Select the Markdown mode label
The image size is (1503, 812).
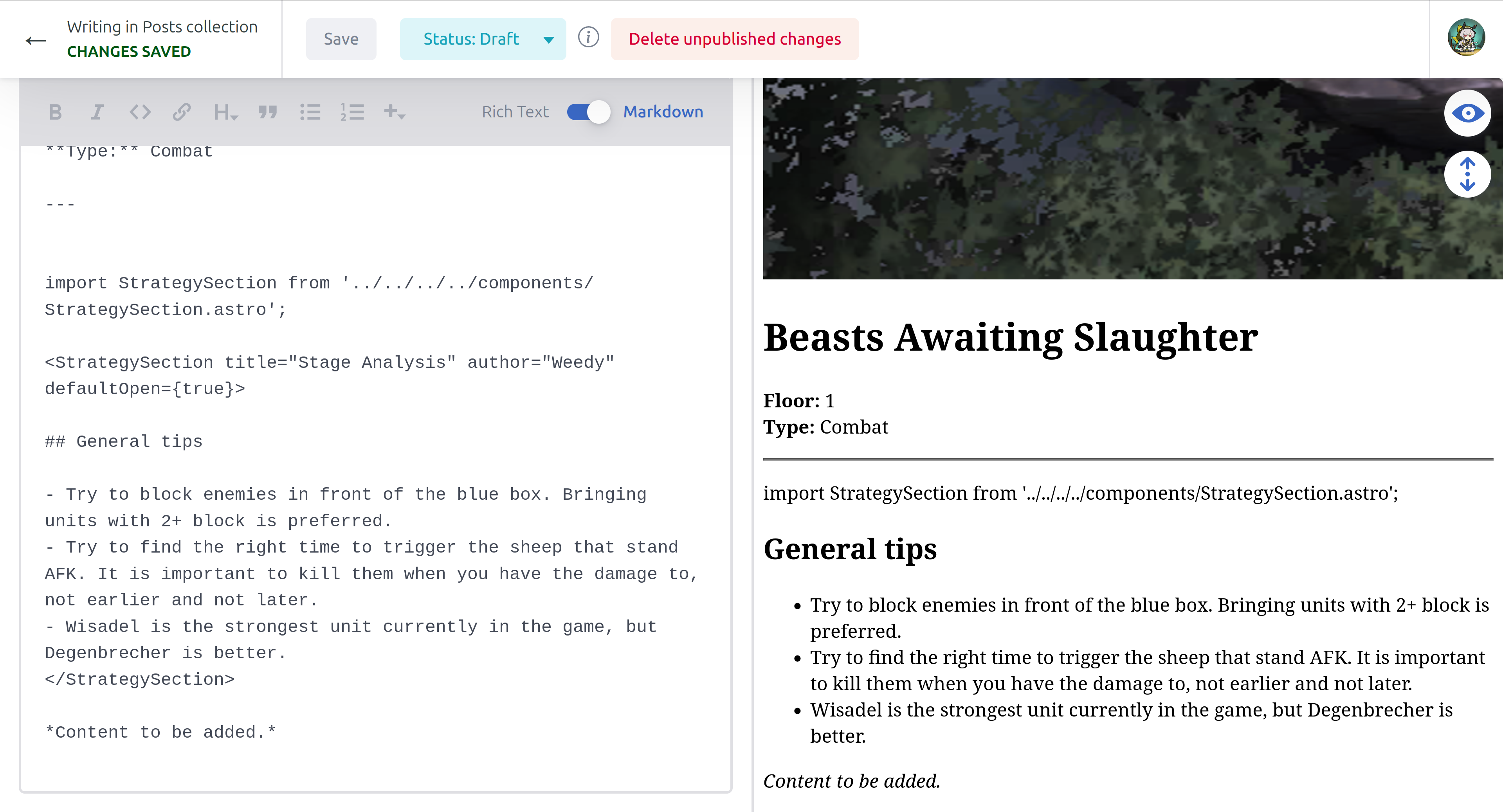(663, 112)
